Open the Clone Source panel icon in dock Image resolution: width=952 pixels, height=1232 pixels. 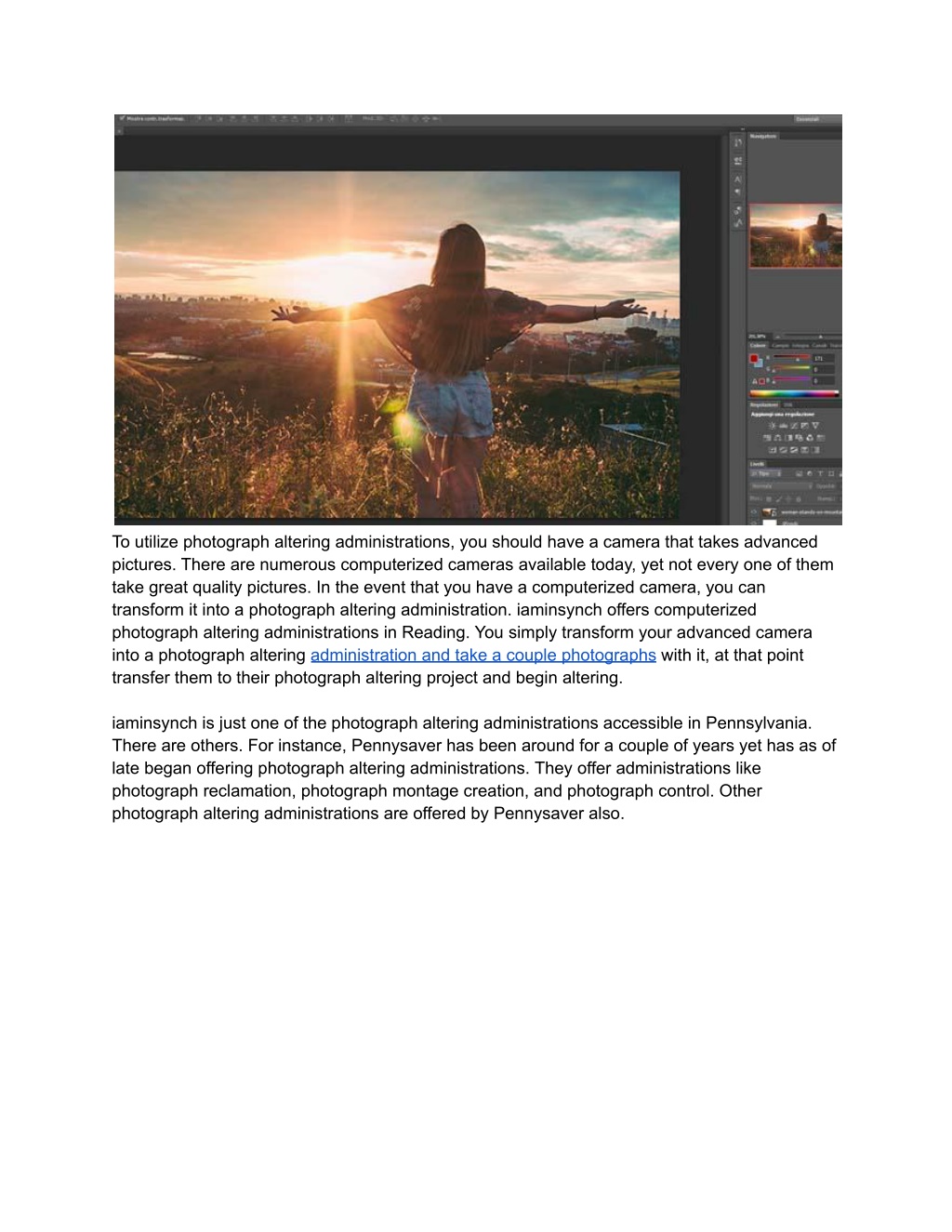738,223
